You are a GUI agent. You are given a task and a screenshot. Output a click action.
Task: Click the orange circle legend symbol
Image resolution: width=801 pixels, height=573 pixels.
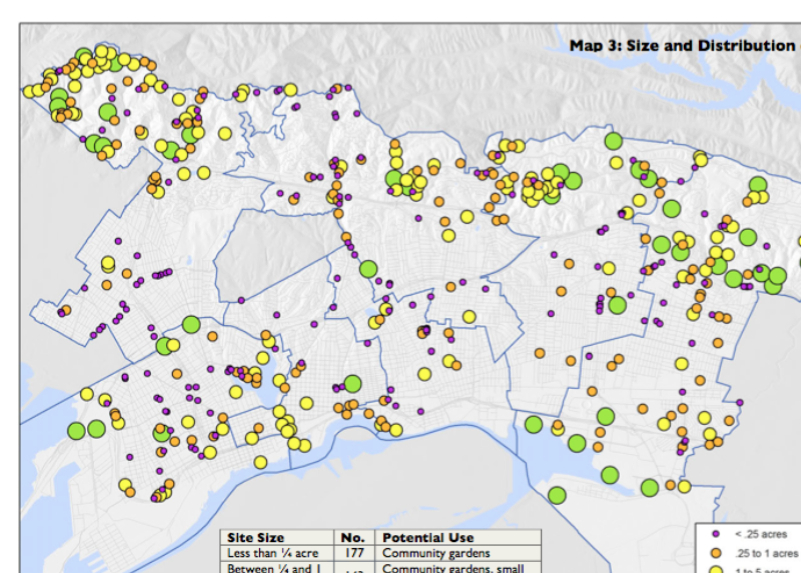pyautogui.click(x=715, y=553)
